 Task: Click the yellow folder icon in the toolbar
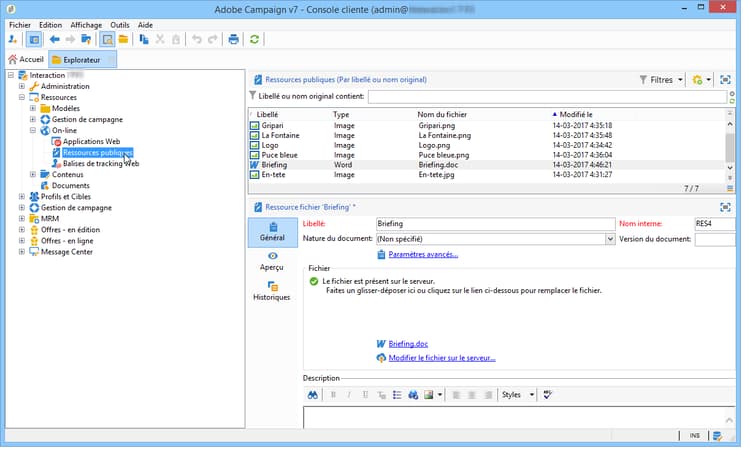(x=123, y=40)
